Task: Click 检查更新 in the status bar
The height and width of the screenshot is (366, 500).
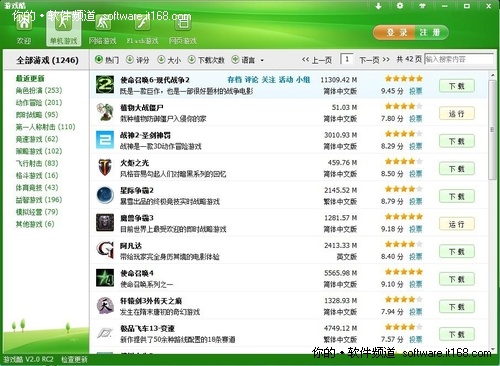Action: [x=74, y=360]
